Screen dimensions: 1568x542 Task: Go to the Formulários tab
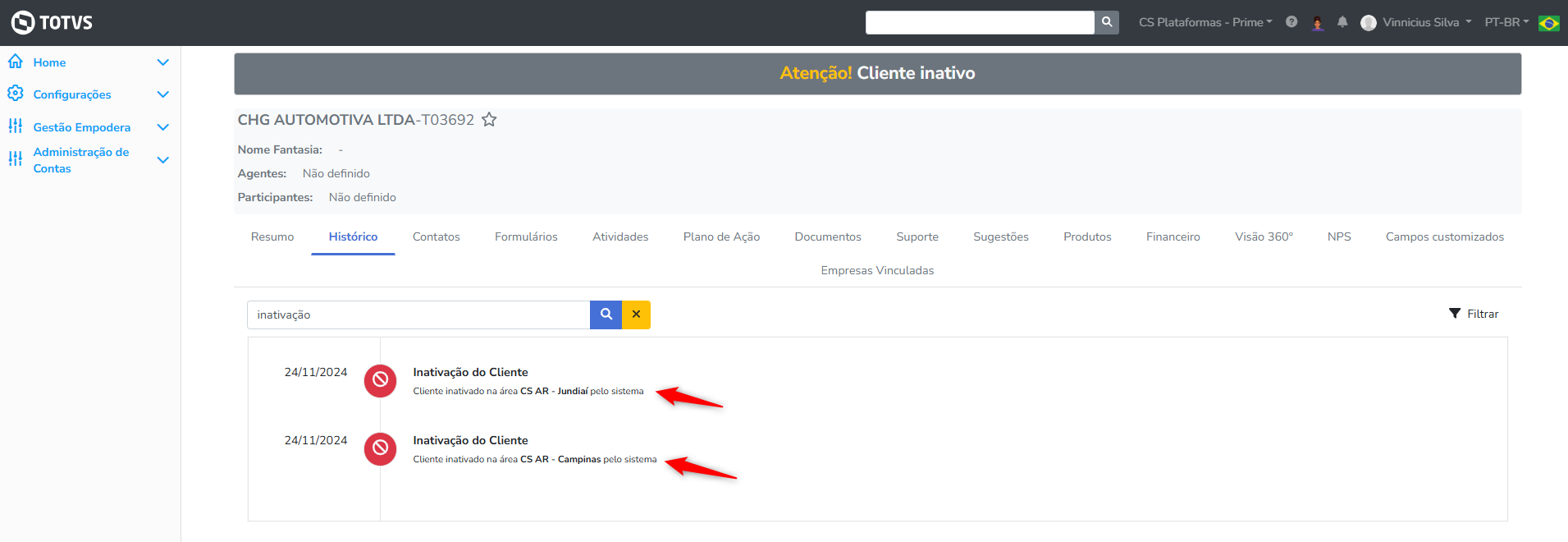[x=526, y=237]
